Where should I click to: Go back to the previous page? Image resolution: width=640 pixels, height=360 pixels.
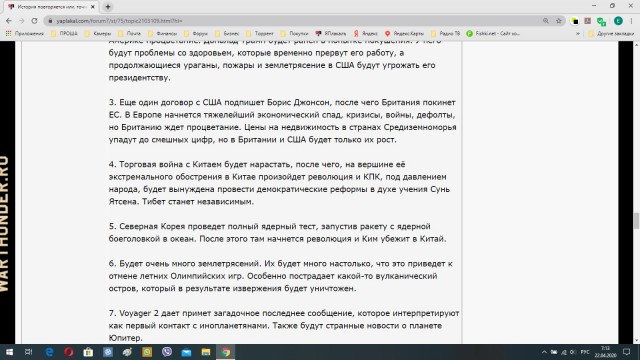click(x=9, y=21)
